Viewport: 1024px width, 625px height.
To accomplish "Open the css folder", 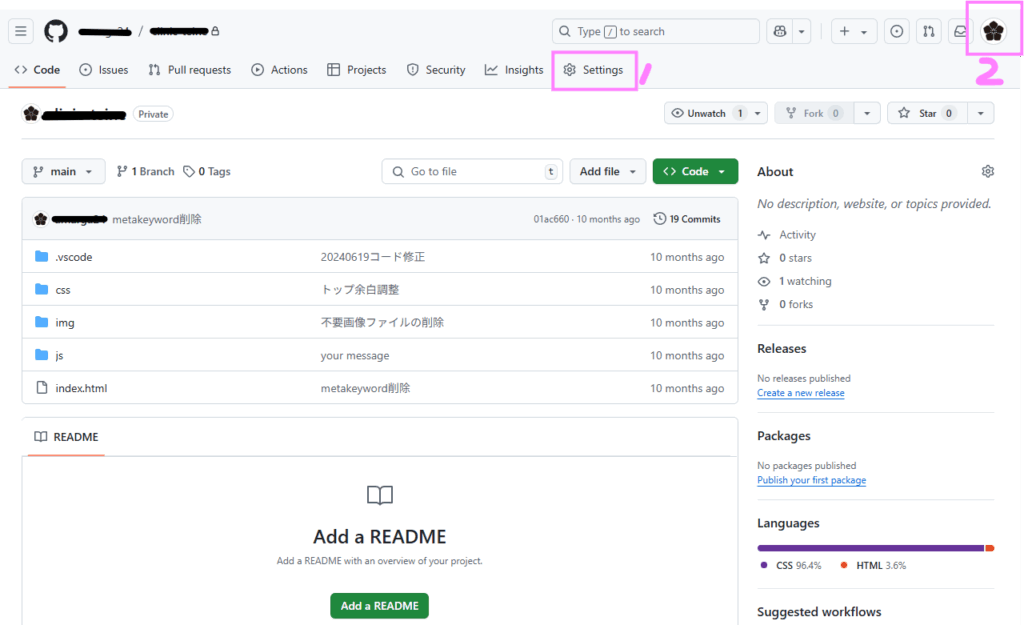I will click(x=63, y=290).
